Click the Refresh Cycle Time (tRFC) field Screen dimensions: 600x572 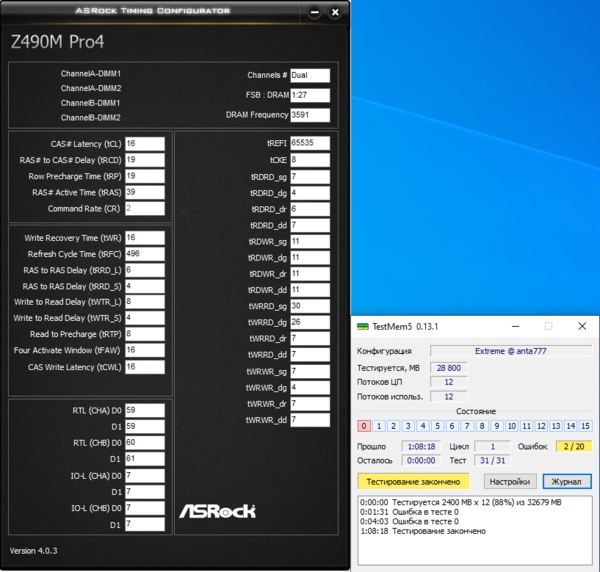click(x=145, y=254)
